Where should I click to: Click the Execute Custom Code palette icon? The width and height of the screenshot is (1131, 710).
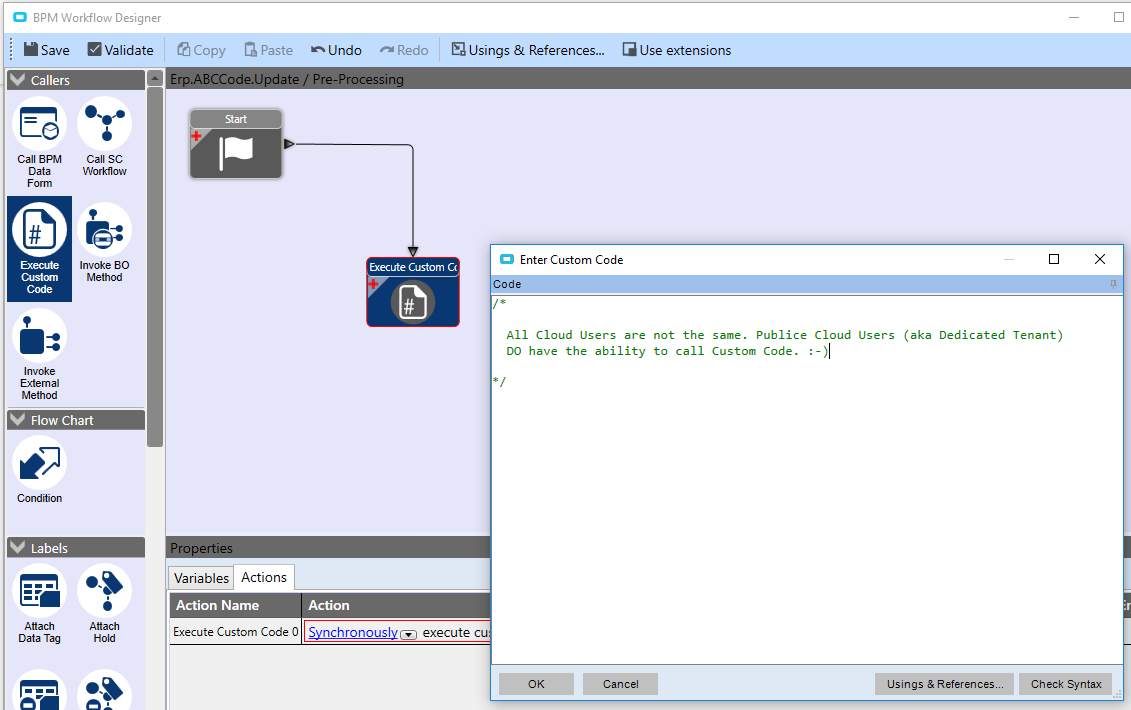pyautogui.click(x=39, y=231)
